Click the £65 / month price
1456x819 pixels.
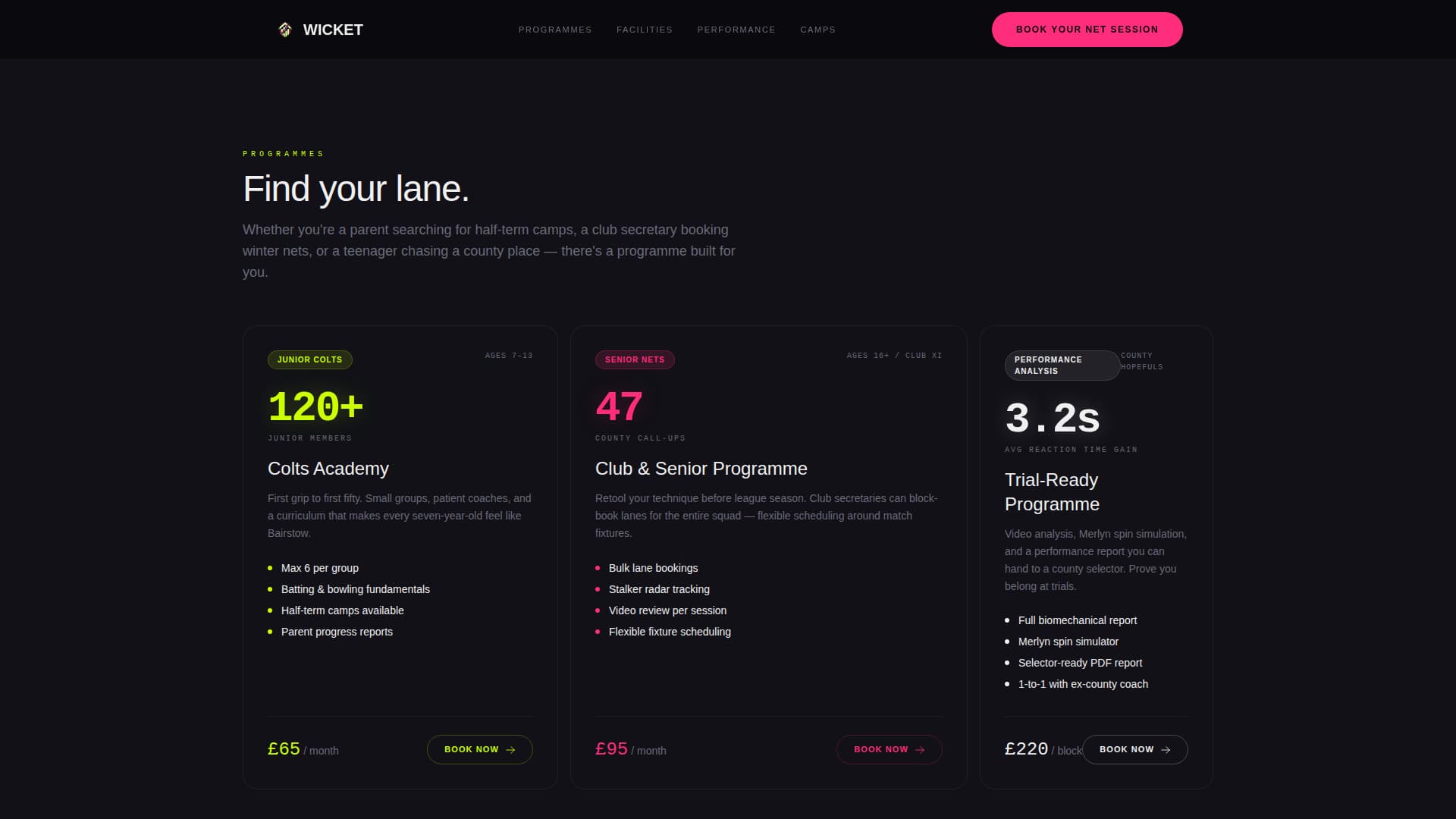303,749
